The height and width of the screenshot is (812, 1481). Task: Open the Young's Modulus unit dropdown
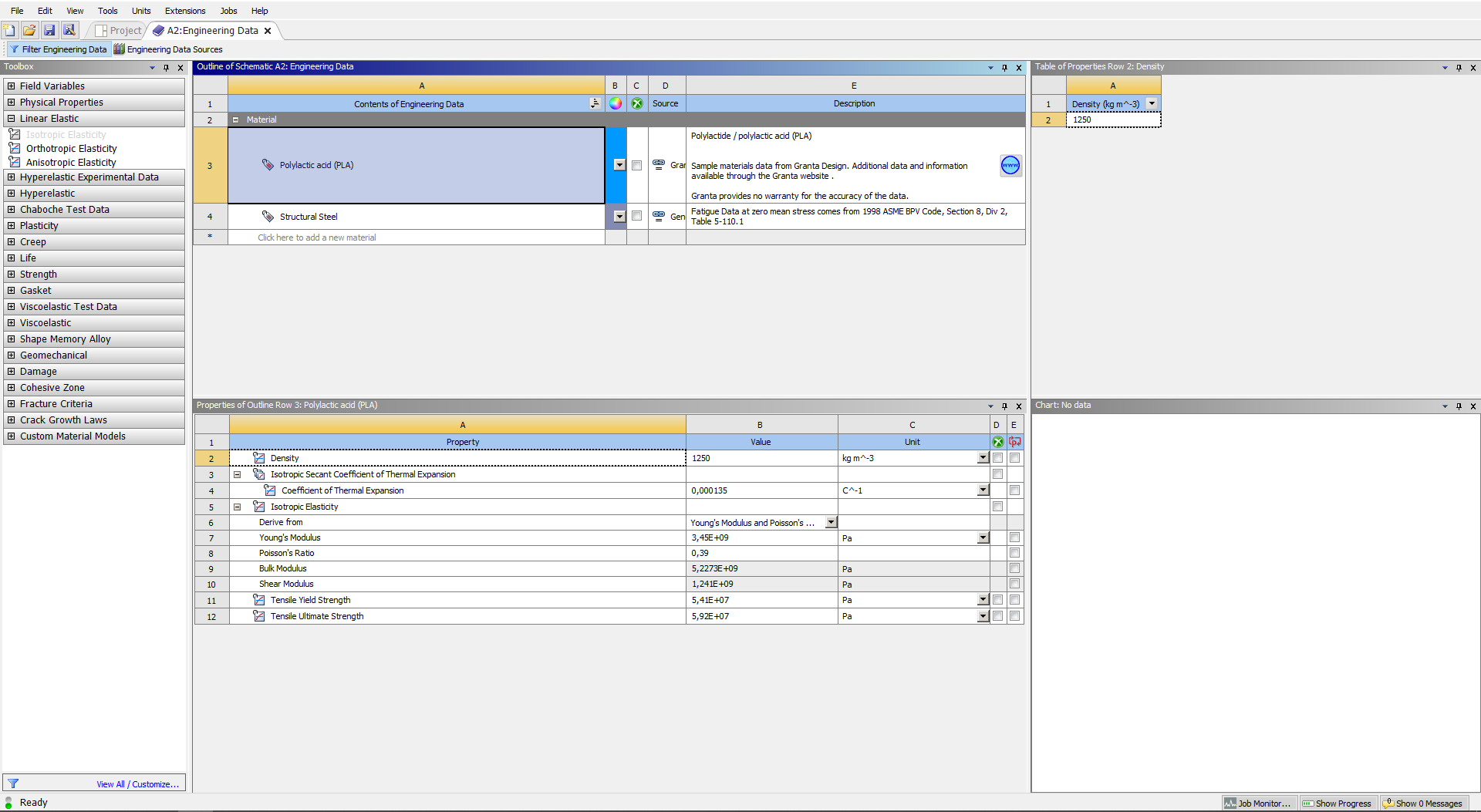[x=983, y=538]
